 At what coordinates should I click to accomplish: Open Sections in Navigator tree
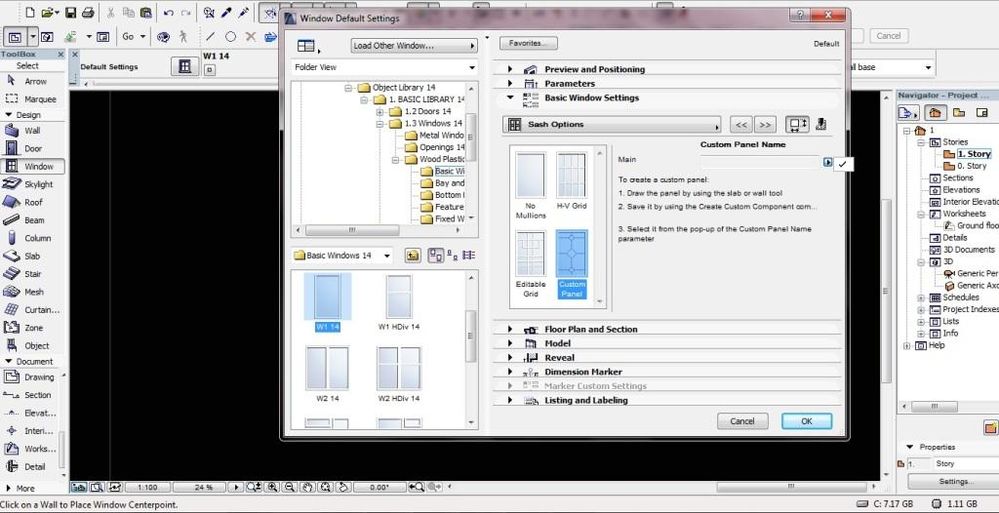pos(951,178)
